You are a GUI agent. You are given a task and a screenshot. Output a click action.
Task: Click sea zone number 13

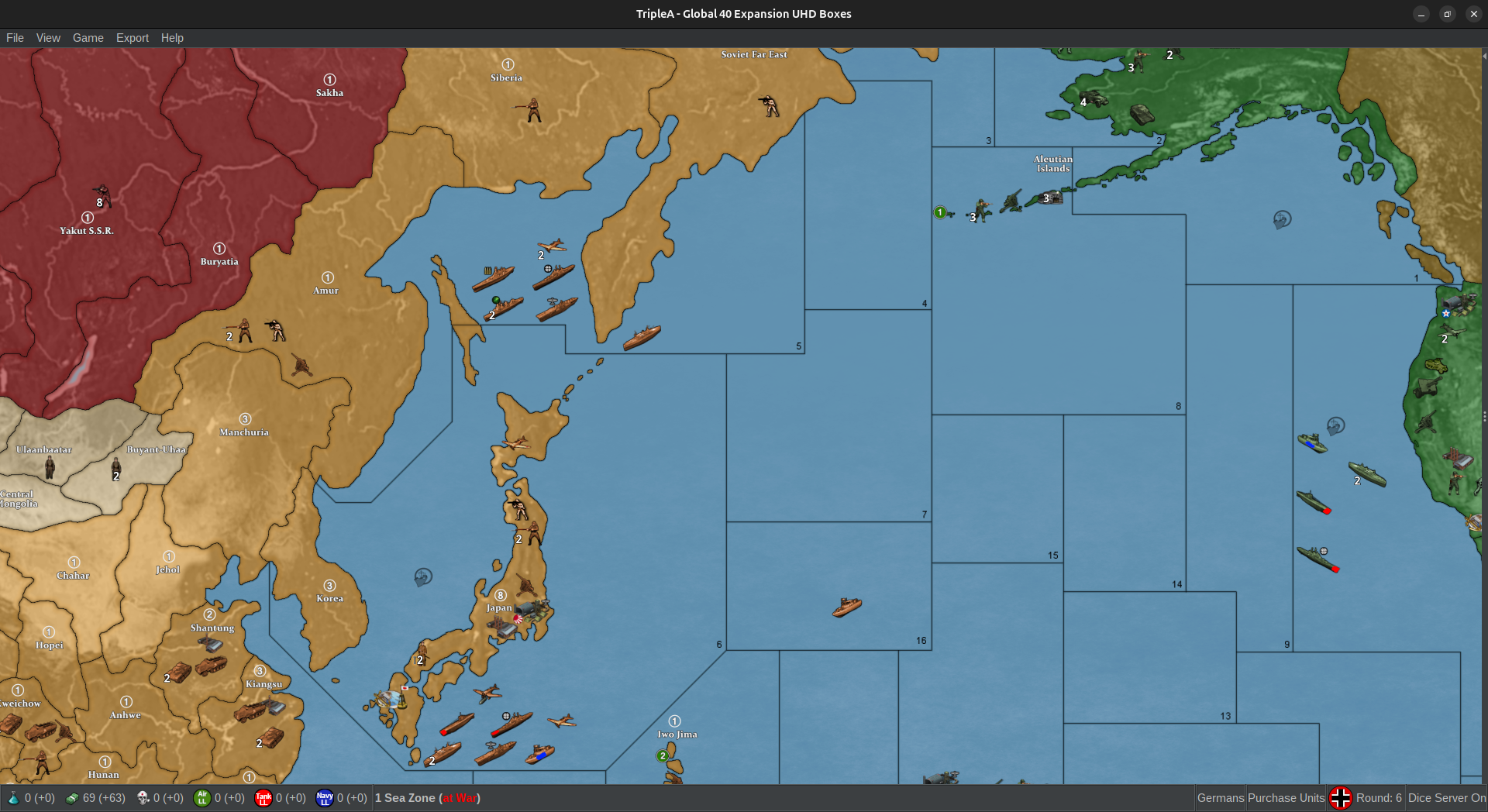1225,716
